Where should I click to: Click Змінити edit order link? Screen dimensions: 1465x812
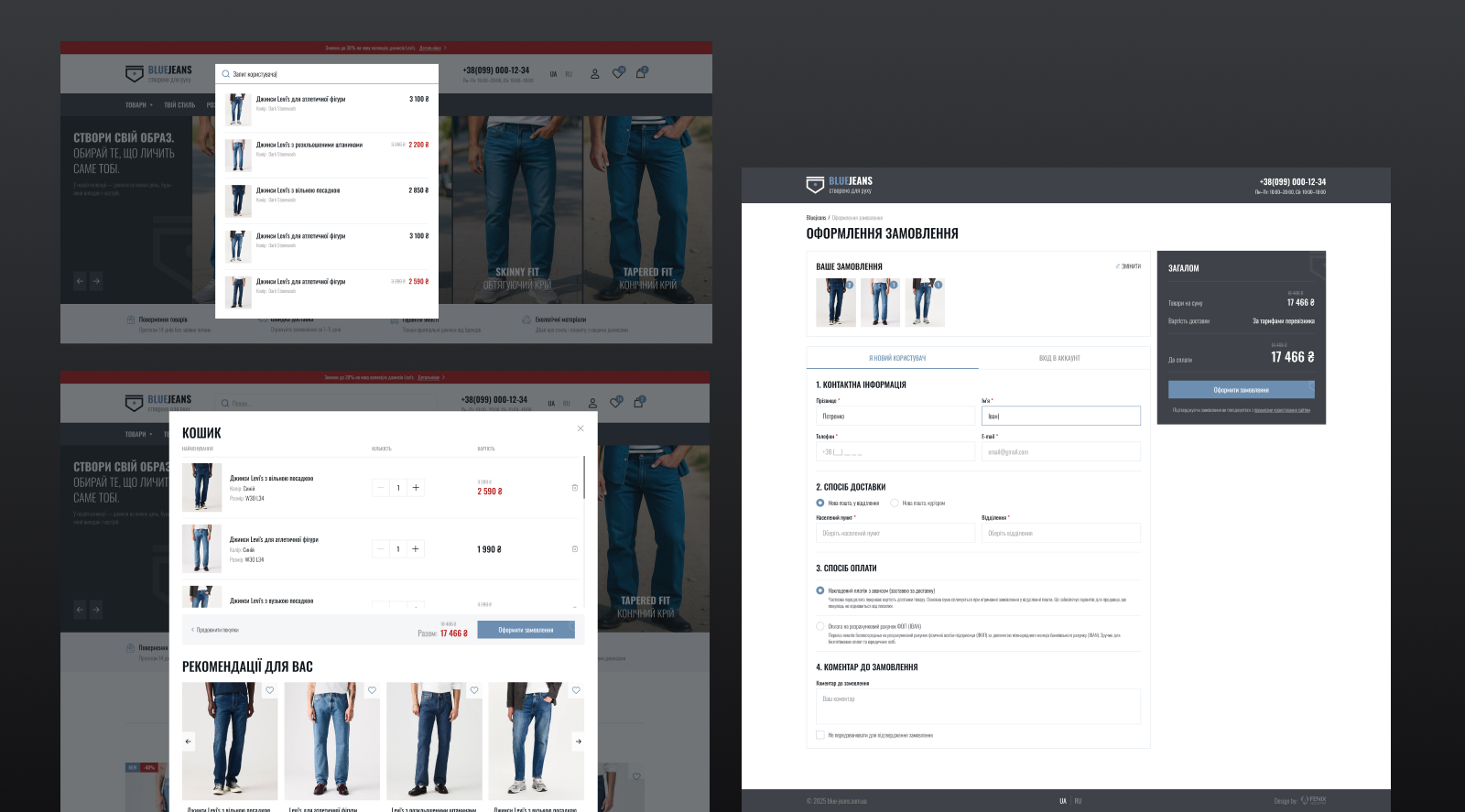[1129, 266]
